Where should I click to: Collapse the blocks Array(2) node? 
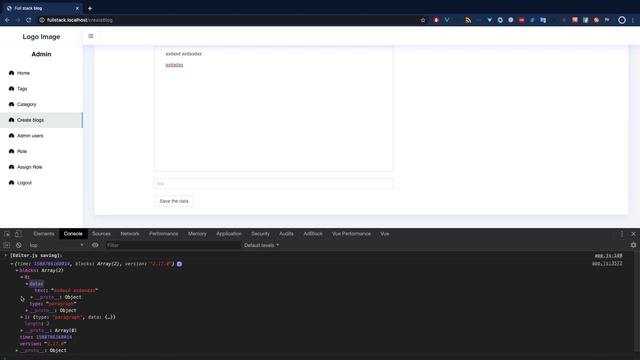[17, 271]
